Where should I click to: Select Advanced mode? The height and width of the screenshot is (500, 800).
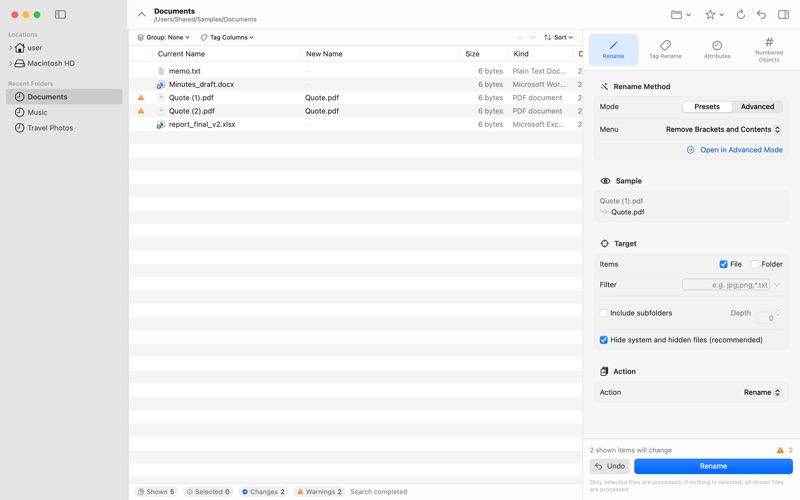click(x=757, y=107)
